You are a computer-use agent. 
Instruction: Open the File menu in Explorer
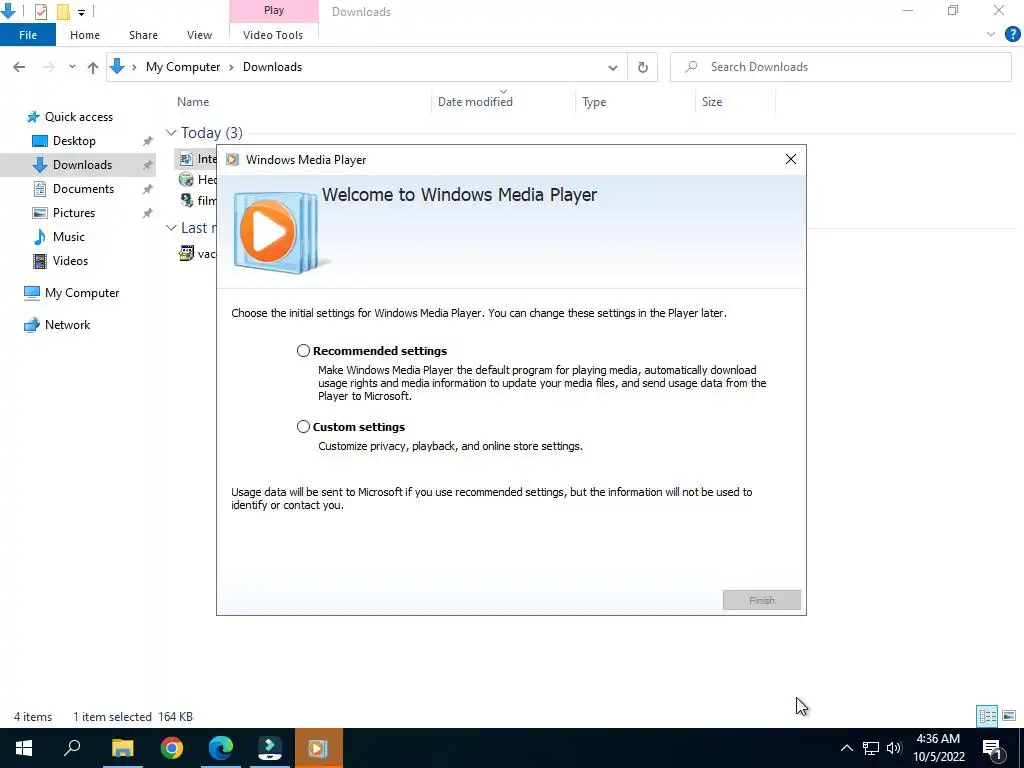[28, 35]
